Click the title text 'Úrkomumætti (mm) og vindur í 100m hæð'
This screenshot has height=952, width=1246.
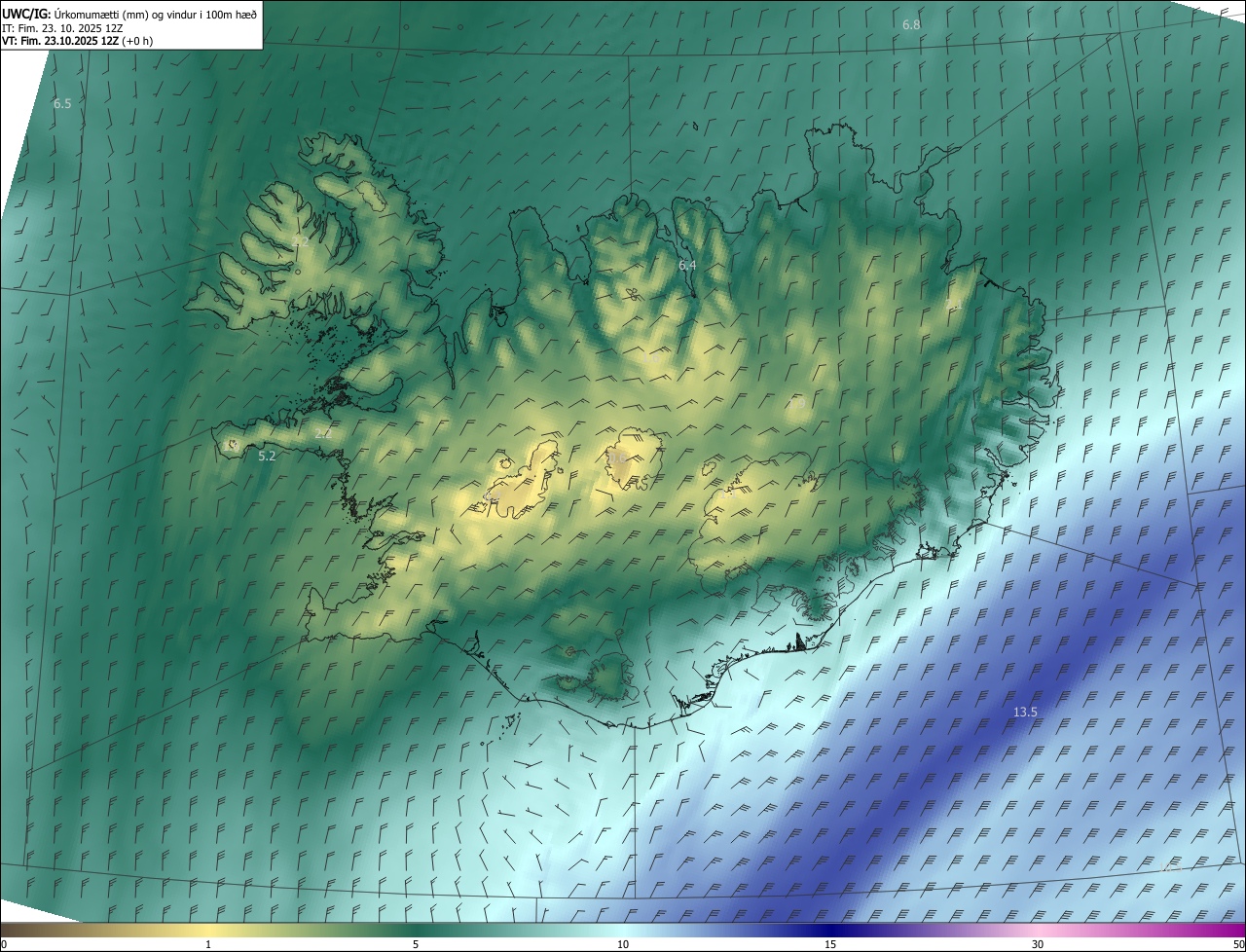156,14
